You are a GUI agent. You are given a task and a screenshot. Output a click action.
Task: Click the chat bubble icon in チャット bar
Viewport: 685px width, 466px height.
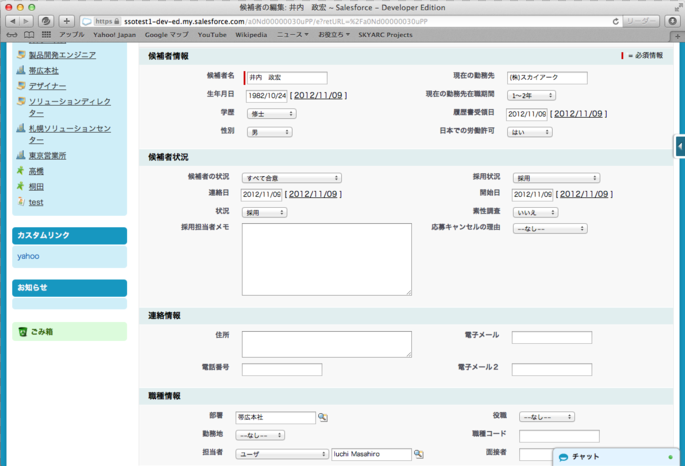tap(563, 457)
